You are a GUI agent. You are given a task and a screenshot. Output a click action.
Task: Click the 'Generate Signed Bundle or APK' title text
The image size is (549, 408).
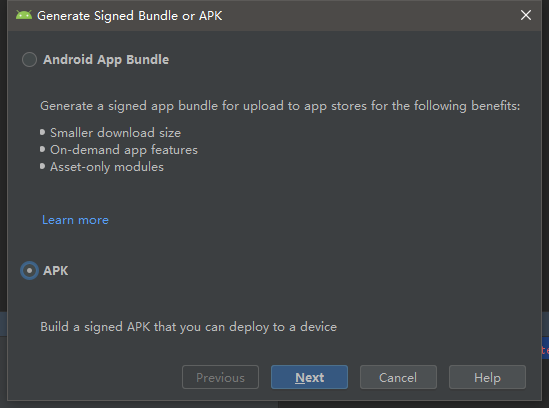click(130, 16)
